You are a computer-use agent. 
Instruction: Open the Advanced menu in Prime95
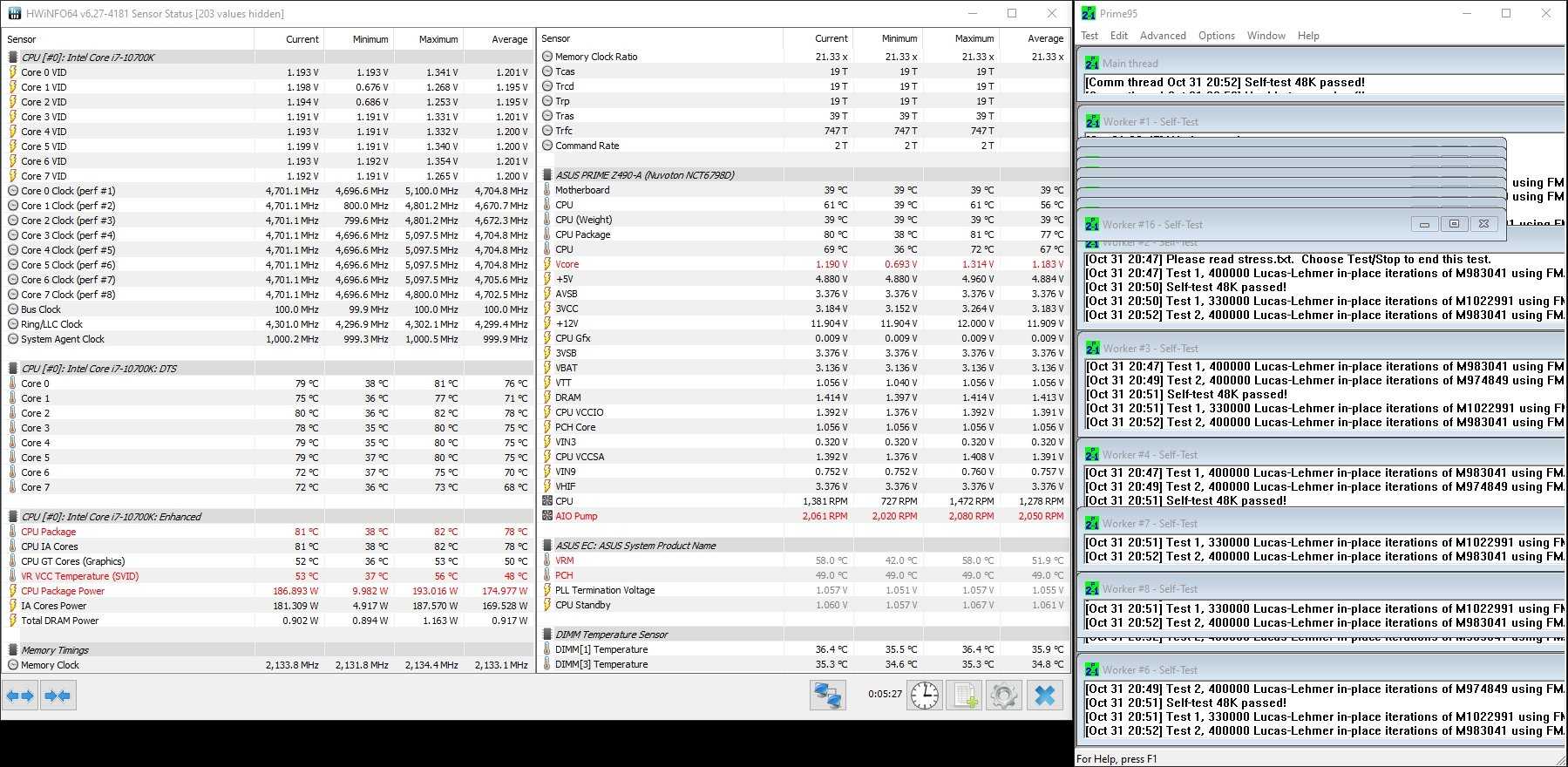1163,36
